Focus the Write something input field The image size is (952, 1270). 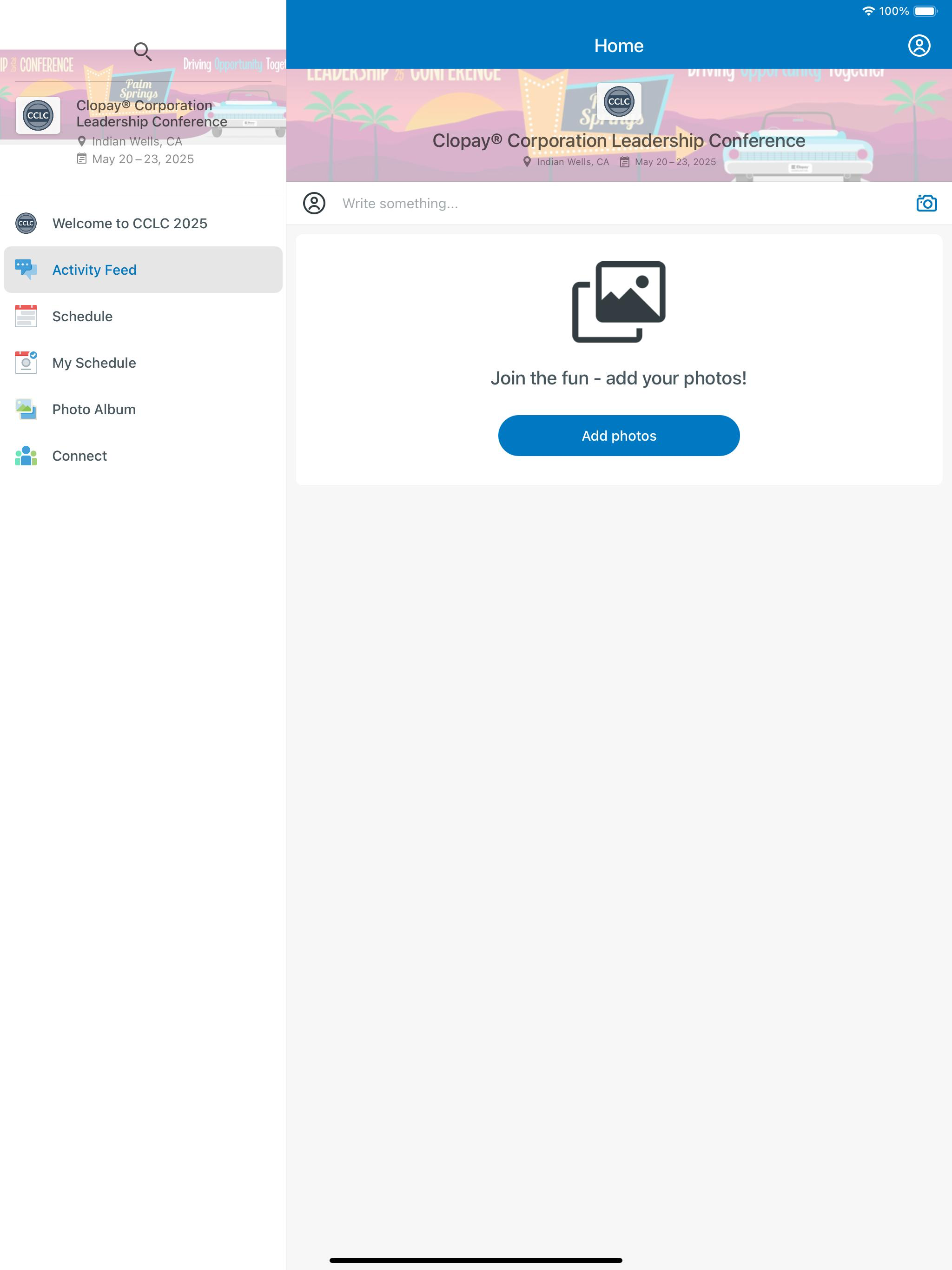619,203
